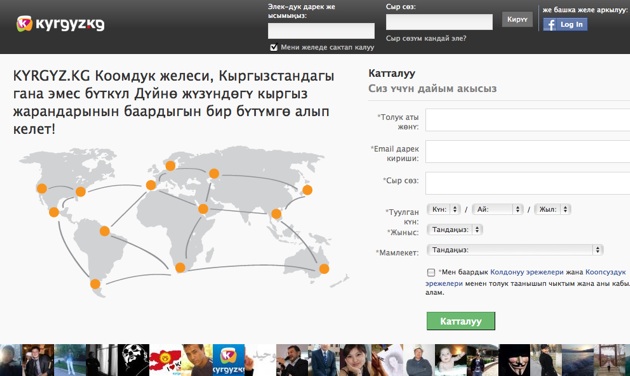This screenshot has width=630, height=376.
Task: Open the Ай month dropdown
Action: (x=498, y=209)
